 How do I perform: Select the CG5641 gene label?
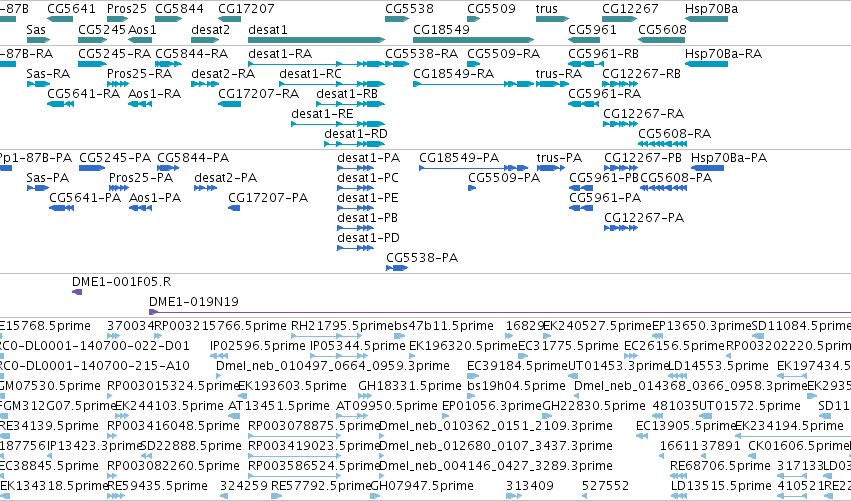71,9
